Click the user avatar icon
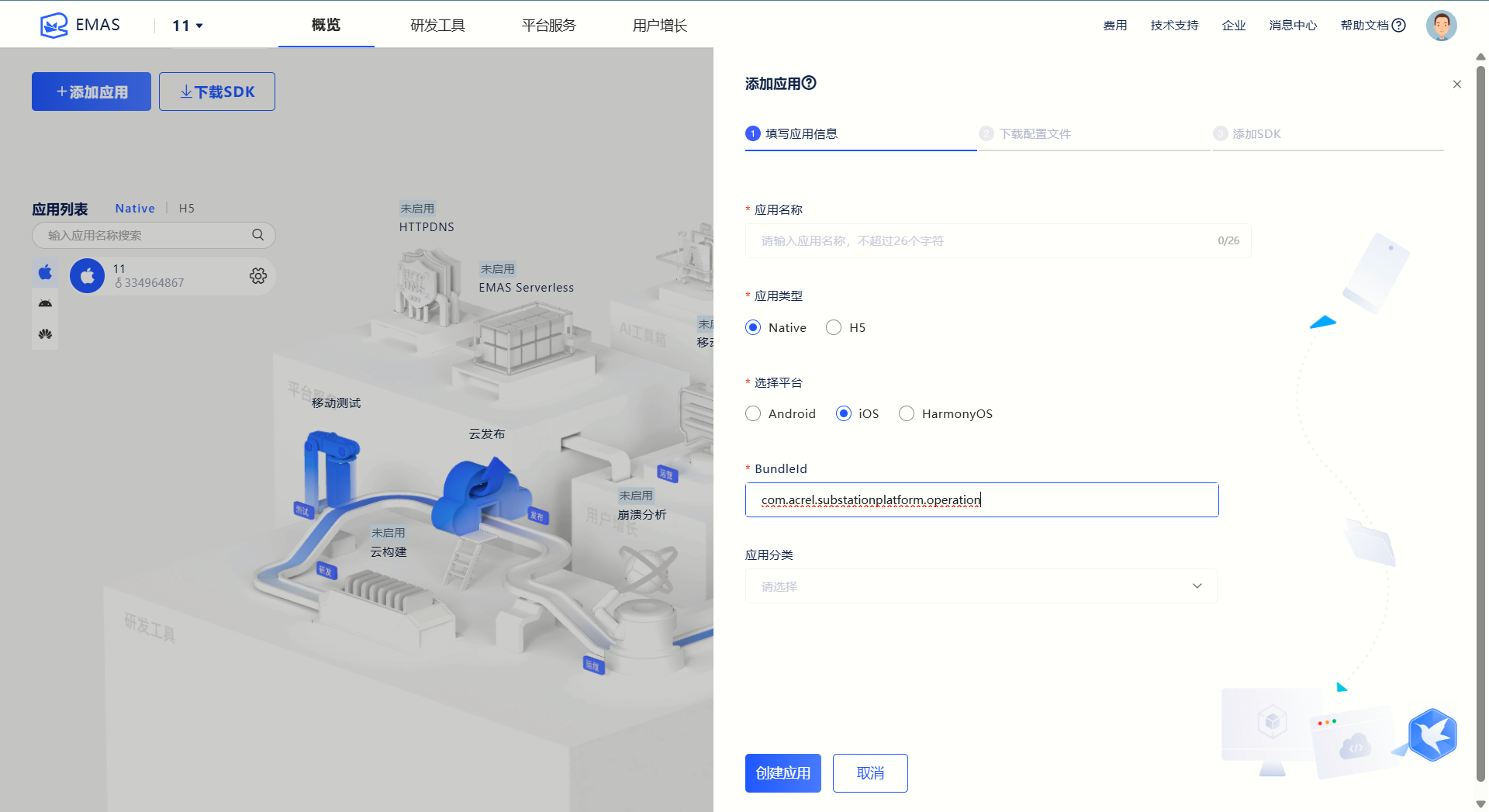This screenshot has width=1489, height=812. point(1441,26)
